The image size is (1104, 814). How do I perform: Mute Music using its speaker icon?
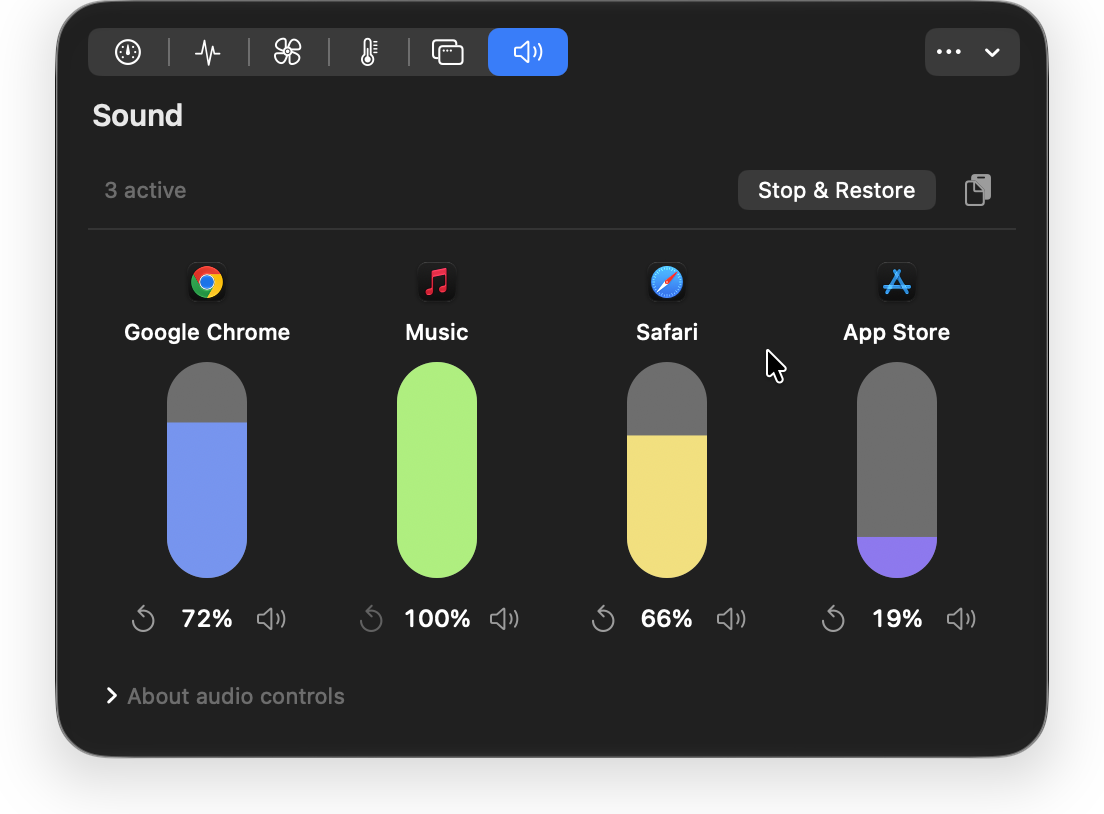[504, 619]
